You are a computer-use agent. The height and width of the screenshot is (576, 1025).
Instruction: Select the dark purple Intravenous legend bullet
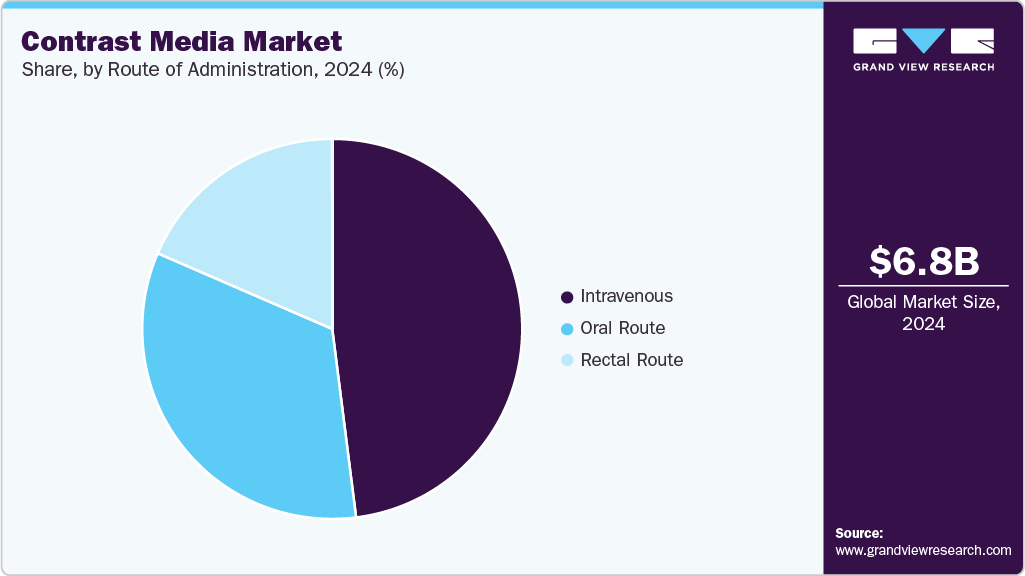pos(567,296)
